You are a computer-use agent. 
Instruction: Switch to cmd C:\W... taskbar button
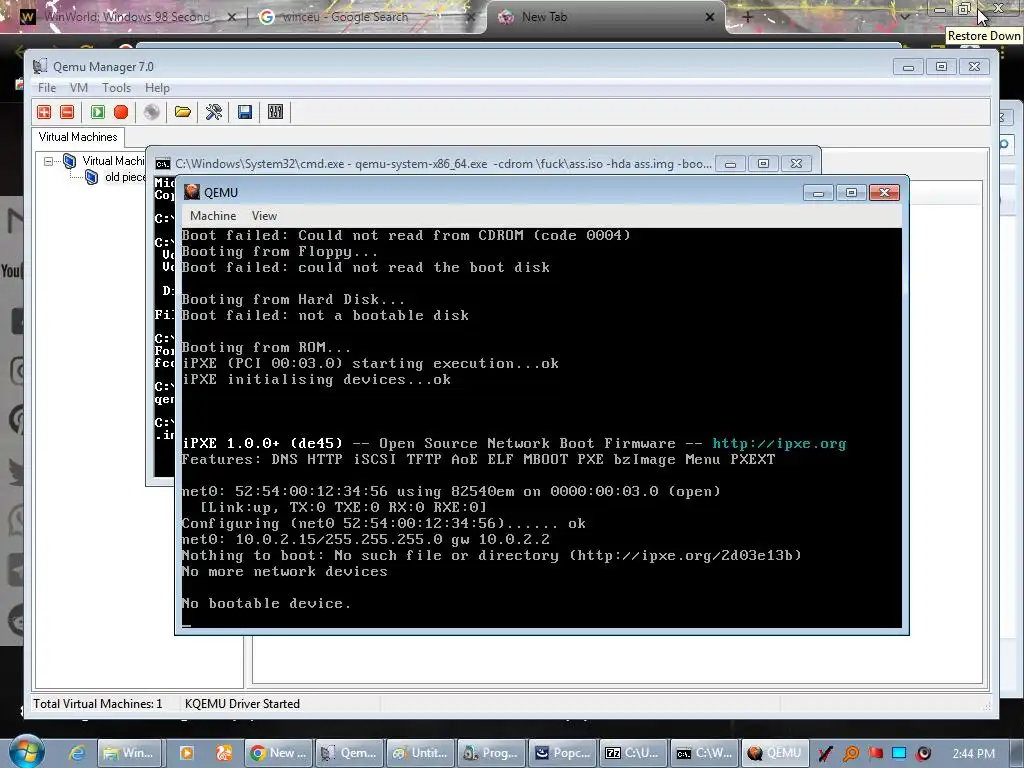(704, 753)
